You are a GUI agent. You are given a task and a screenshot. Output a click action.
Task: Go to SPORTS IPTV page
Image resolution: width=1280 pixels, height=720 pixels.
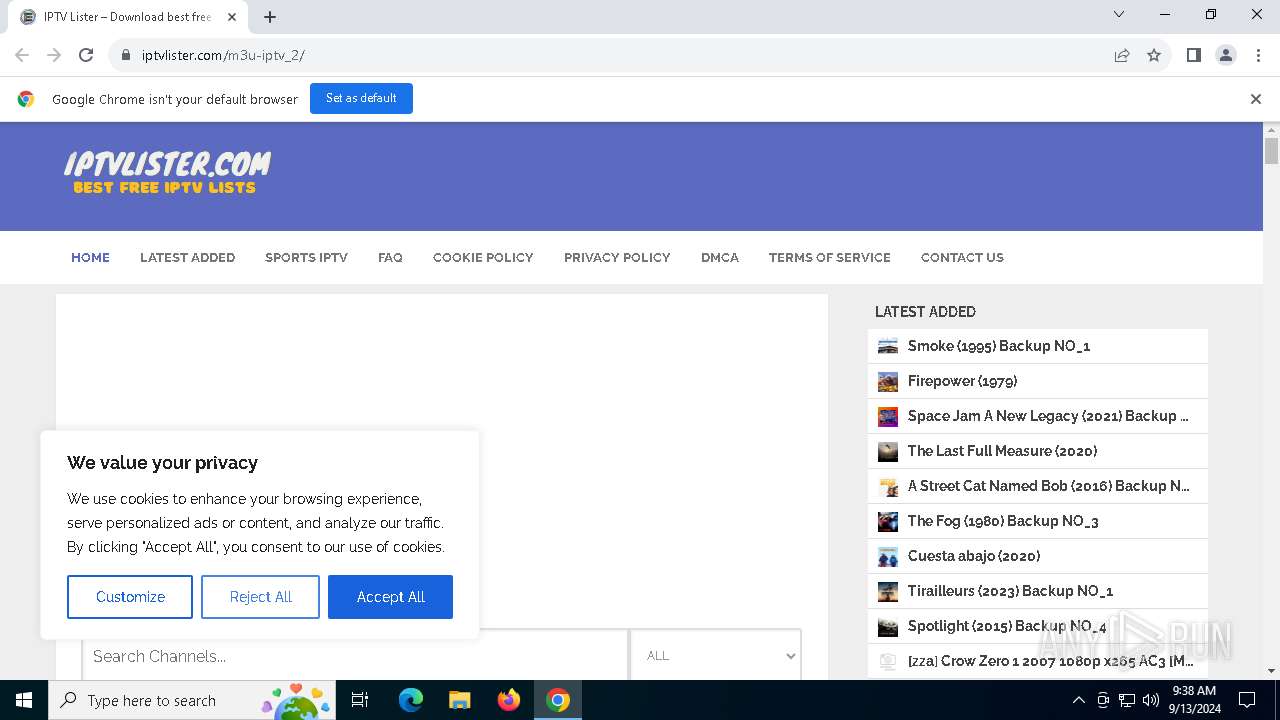click(x=306, y=257)
